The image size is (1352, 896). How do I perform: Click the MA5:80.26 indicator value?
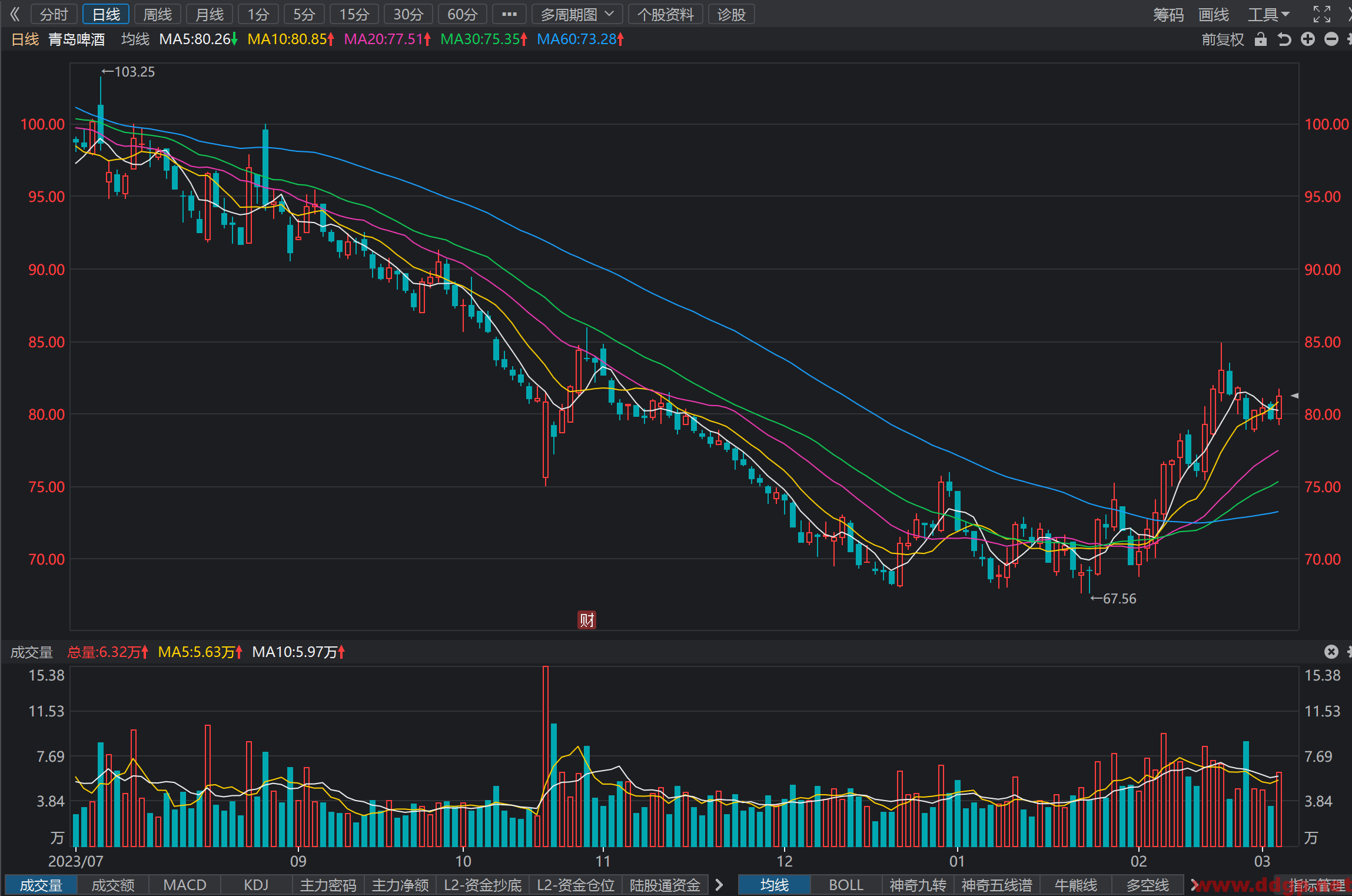pyautogui.click(x=198, y=39)
